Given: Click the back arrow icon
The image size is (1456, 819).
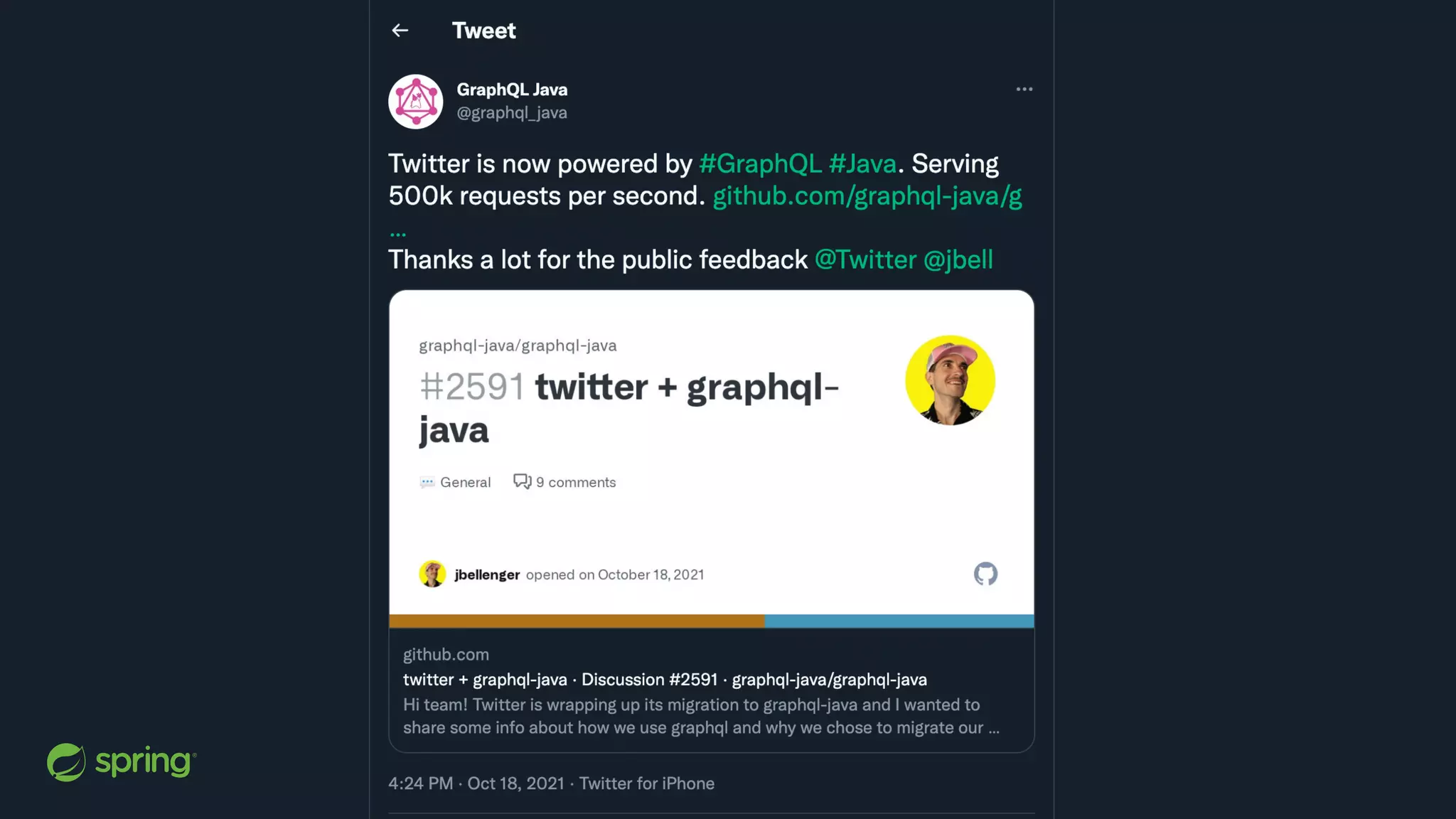Looking at the screenshot, I should 400,31.
